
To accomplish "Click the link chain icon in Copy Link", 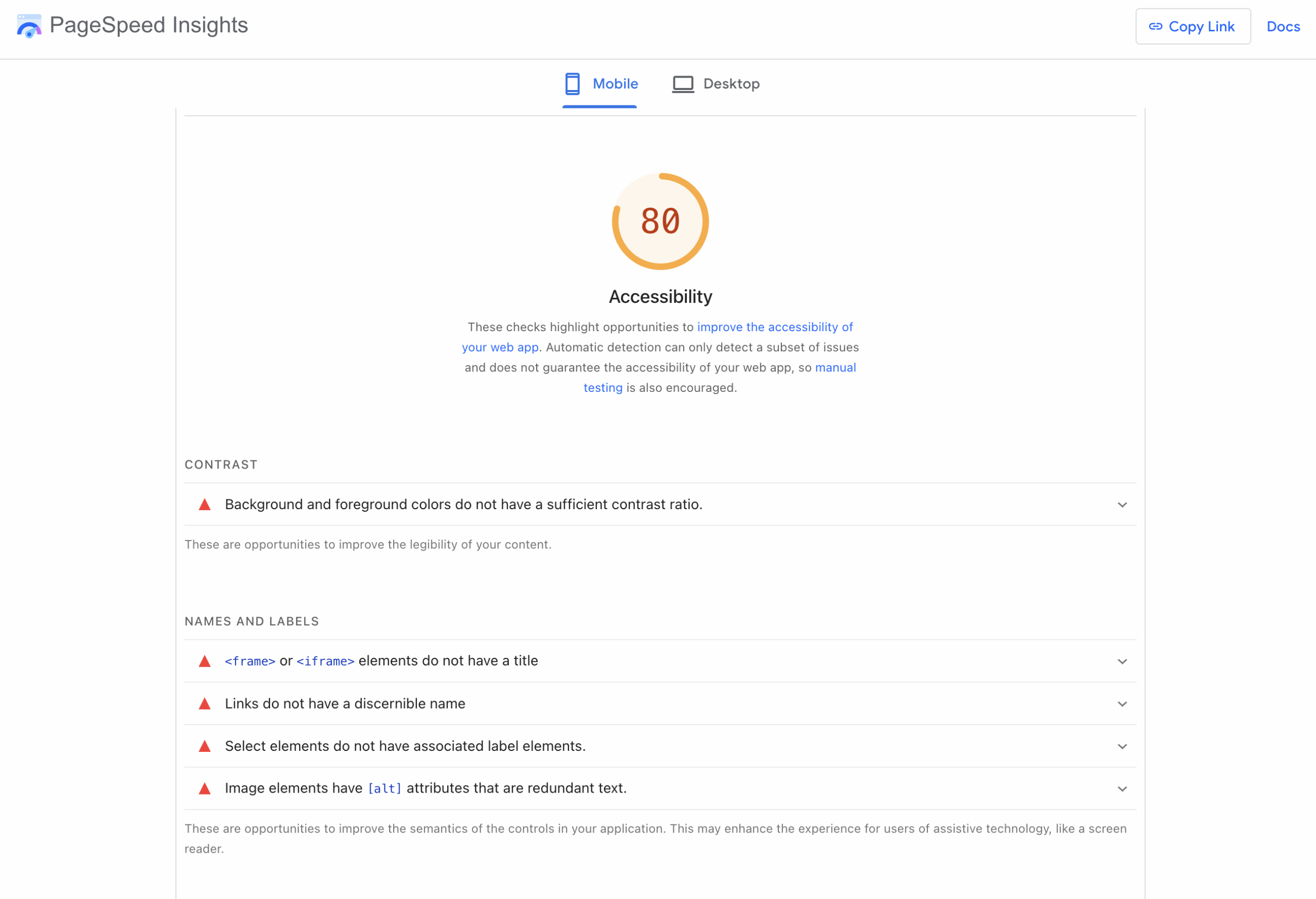I will pyautogui.click(x=1155, y=27).
